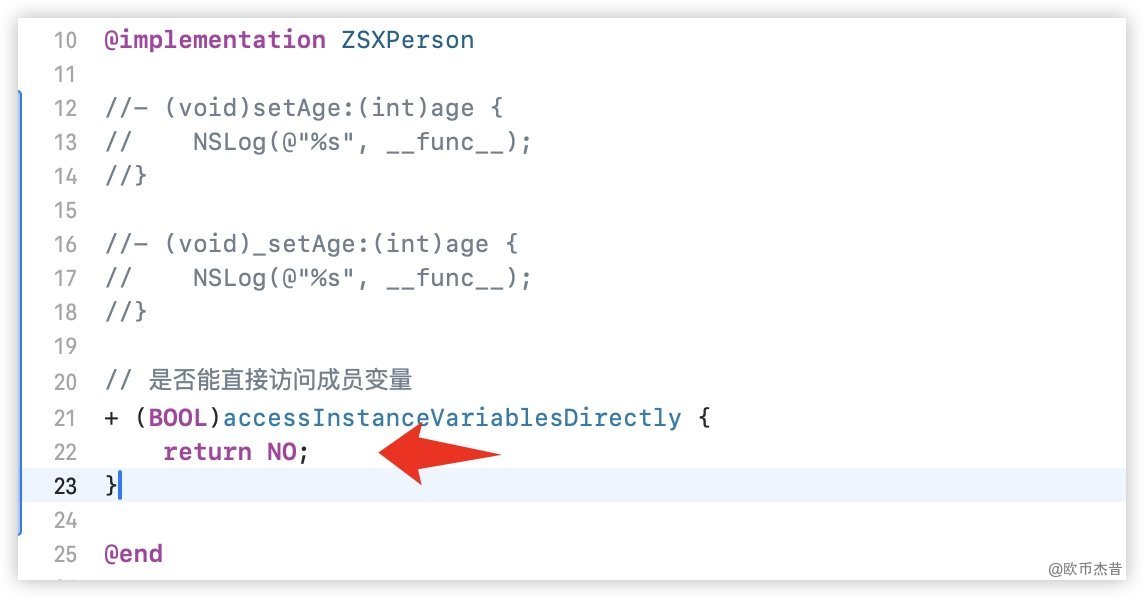1144x598 pixels.
Task: Place cursor after closing brace on line 23
Action: point(119,486)
